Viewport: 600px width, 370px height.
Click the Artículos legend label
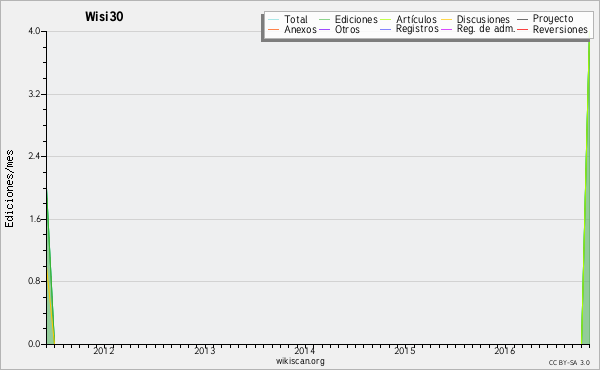point(416,19)
